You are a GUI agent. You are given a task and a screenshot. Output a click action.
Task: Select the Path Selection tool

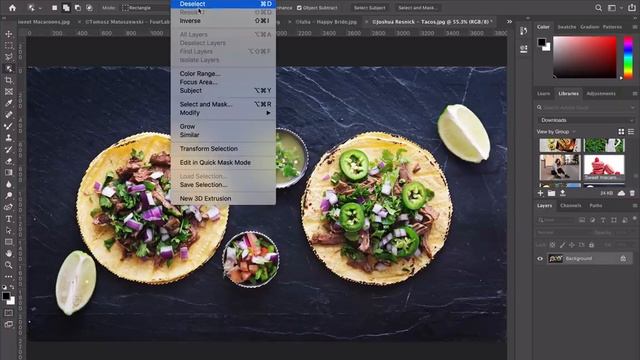coord(9,230)
